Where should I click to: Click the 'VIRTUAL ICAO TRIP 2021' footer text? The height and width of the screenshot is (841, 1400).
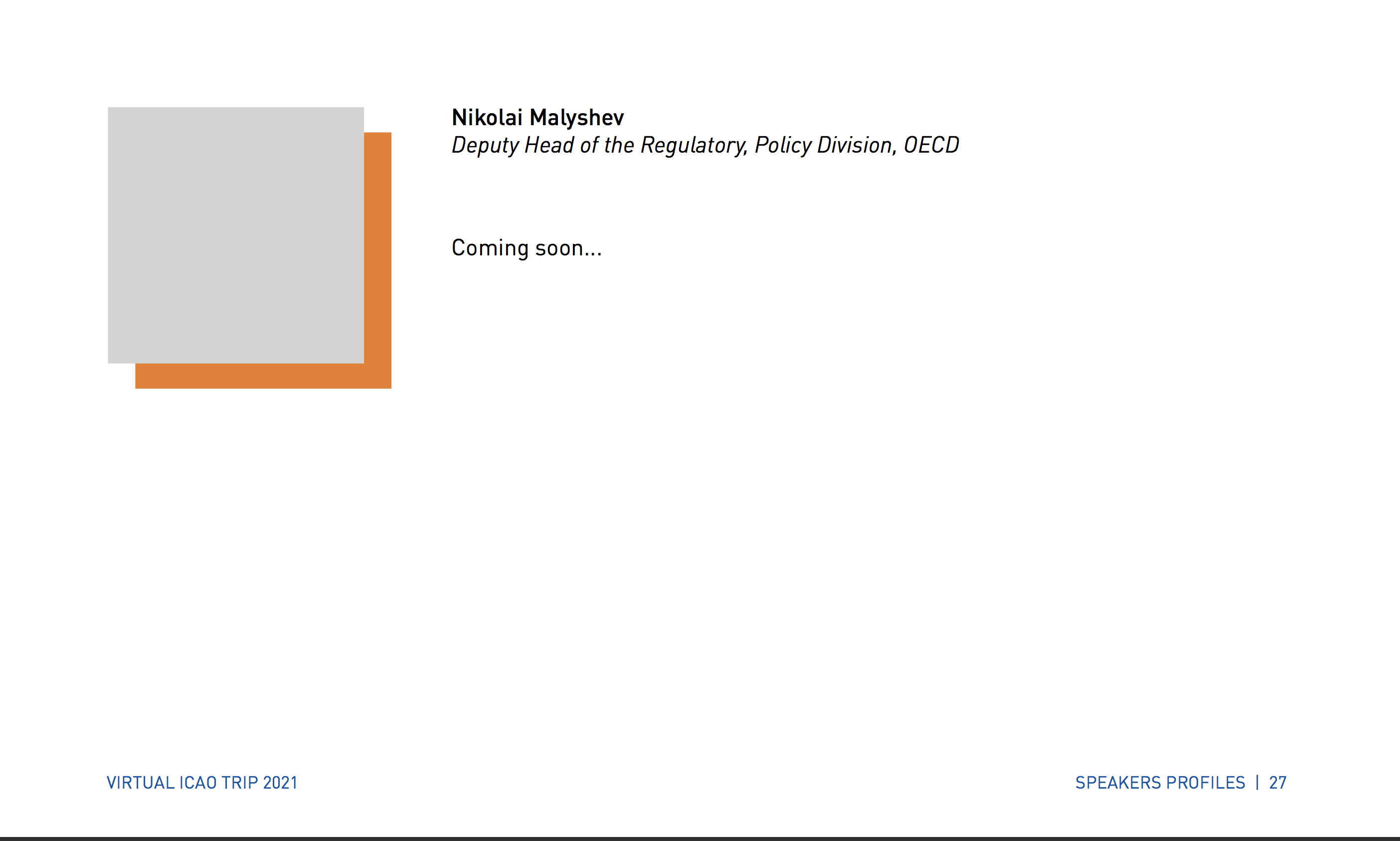[x=201, y=783]
